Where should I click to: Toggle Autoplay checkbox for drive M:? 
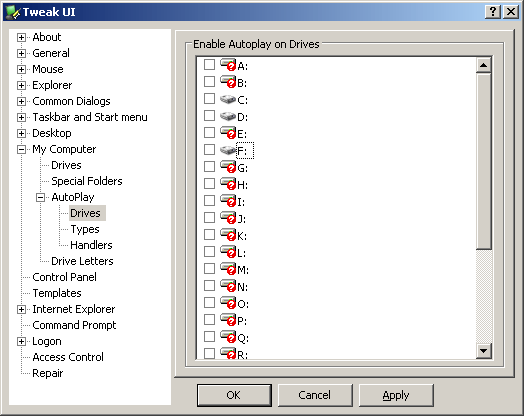209,269
